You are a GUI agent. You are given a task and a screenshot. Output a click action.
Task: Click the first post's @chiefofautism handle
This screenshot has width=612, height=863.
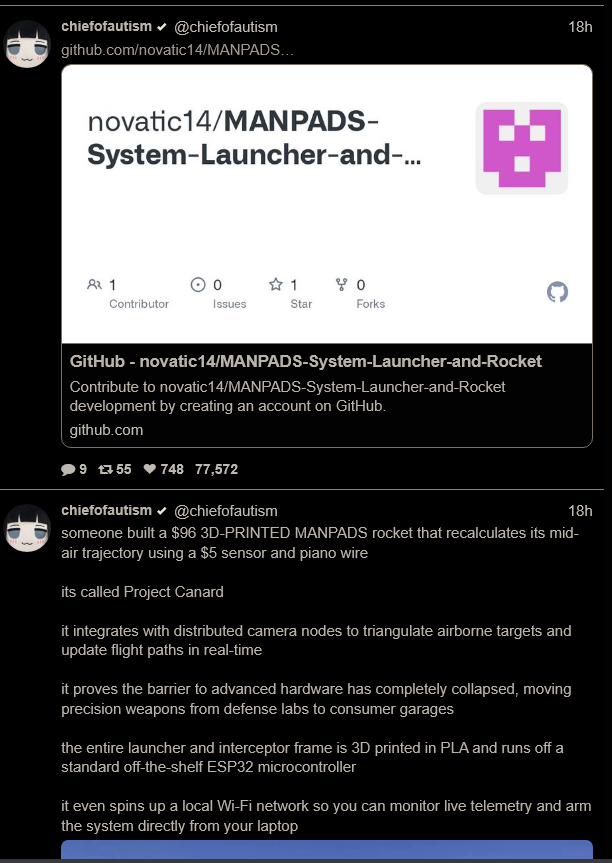[x=226, y=27]
